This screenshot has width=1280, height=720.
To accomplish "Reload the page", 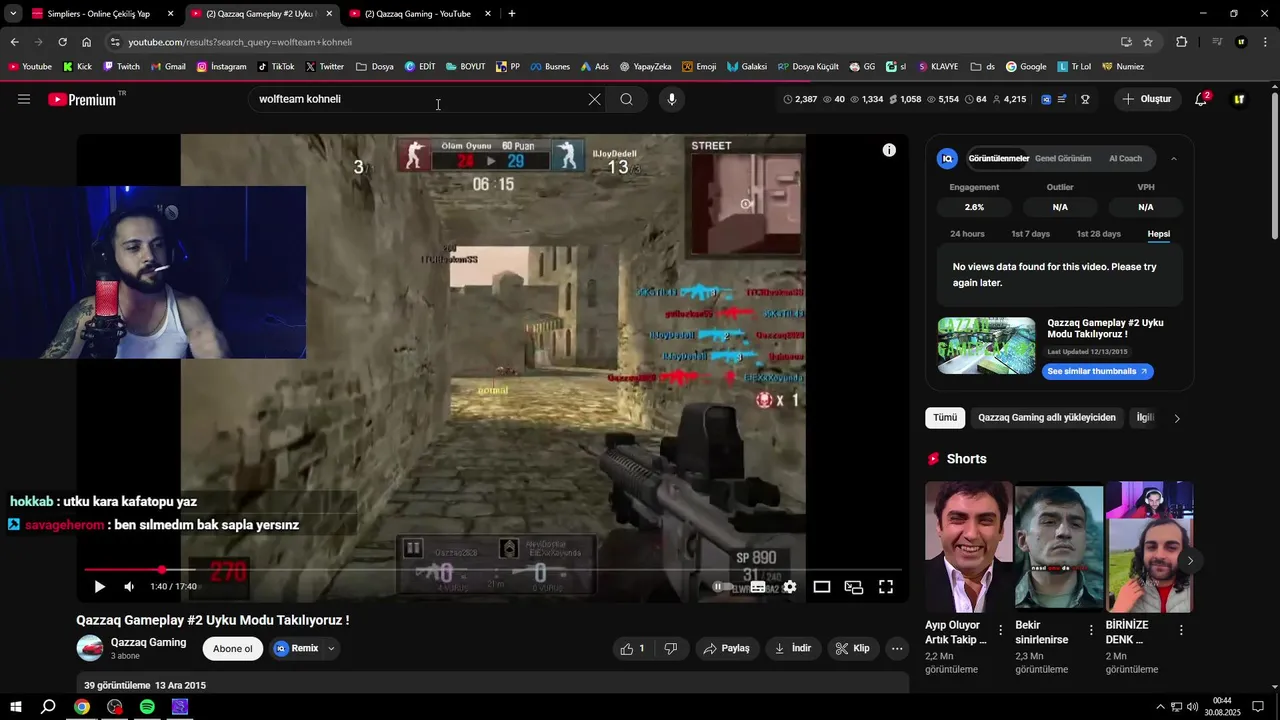I will pos(62,42).
